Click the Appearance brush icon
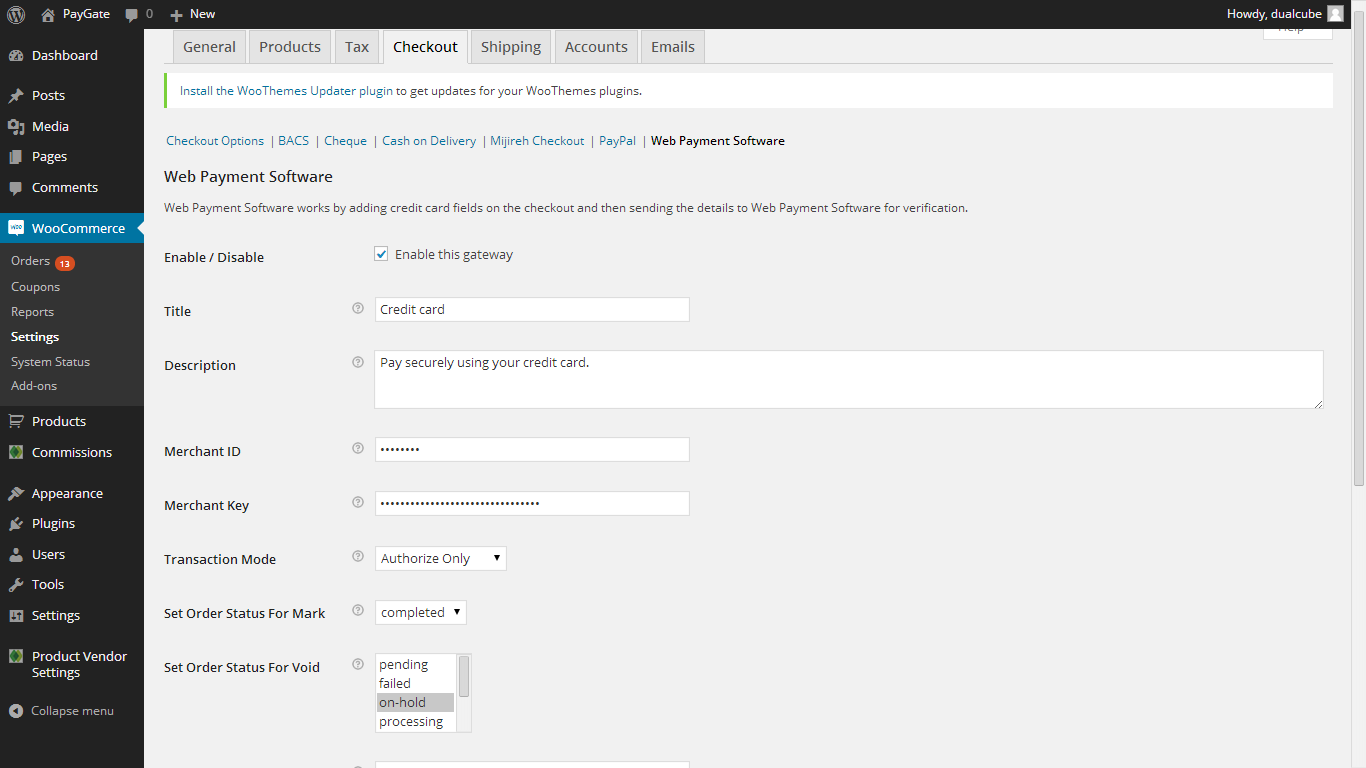 coord(16,493)
